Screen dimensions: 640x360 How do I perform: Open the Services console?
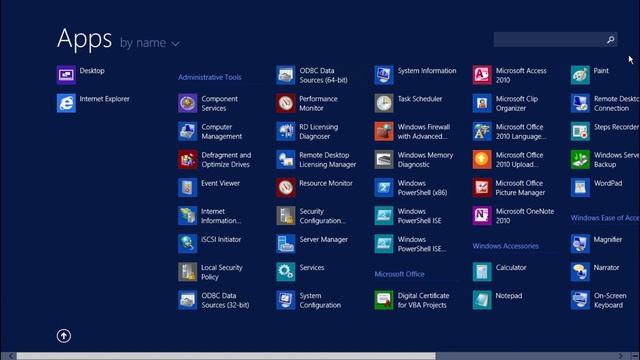[301, 272]
